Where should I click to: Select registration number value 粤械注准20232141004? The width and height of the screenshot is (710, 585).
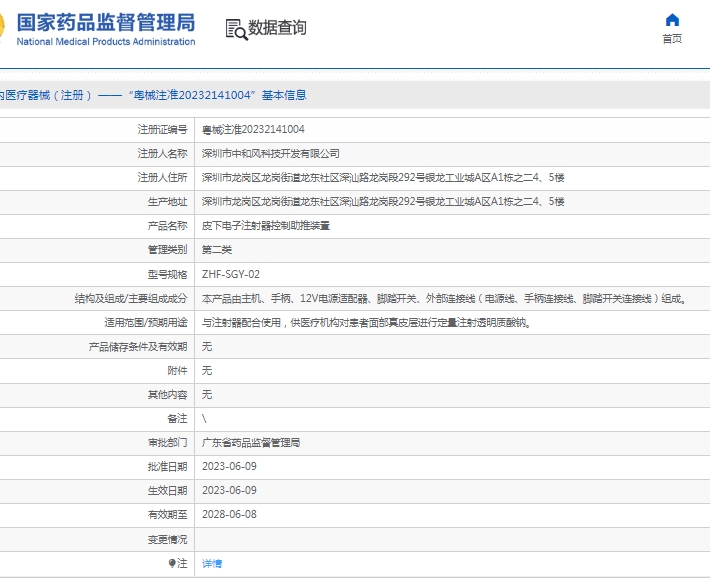(253, 129)
